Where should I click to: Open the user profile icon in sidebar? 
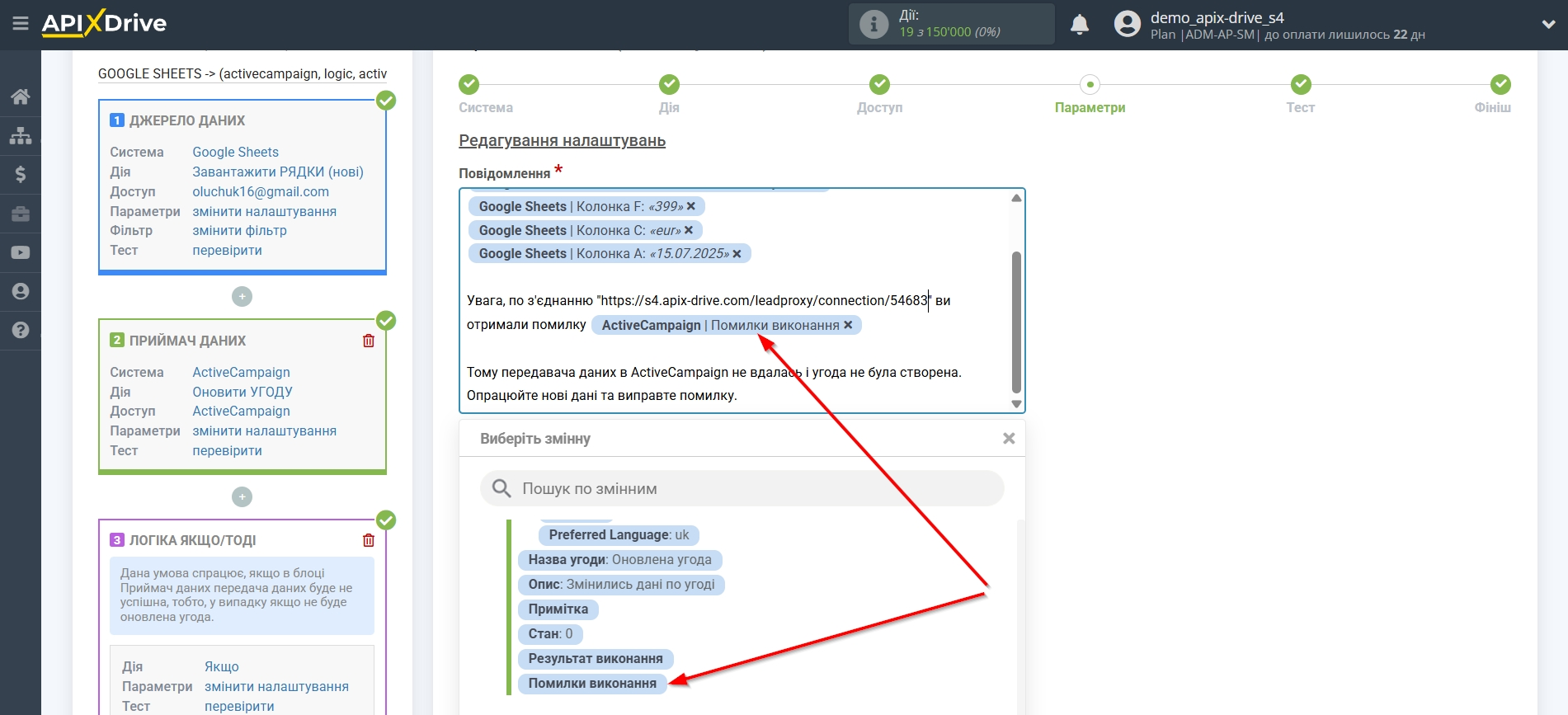21,291
